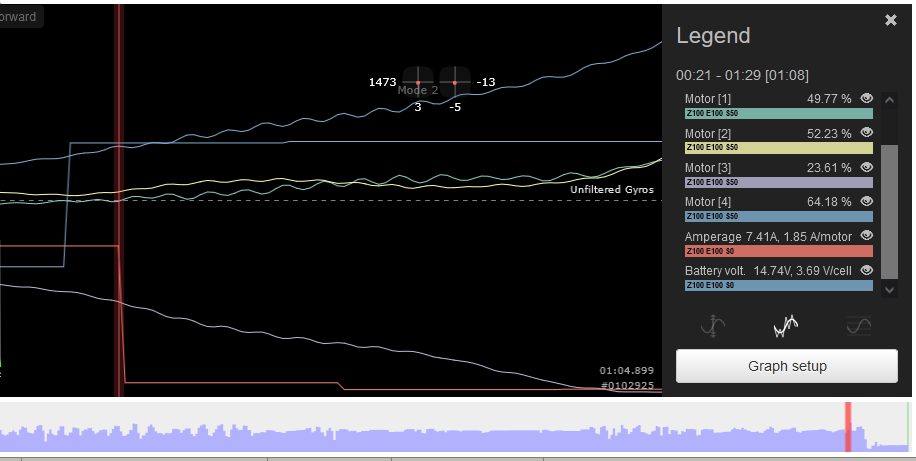This screenshot has height=461, width=916.
Task: Click the Motor [4] legend label
Action: (x=707, y=202)
